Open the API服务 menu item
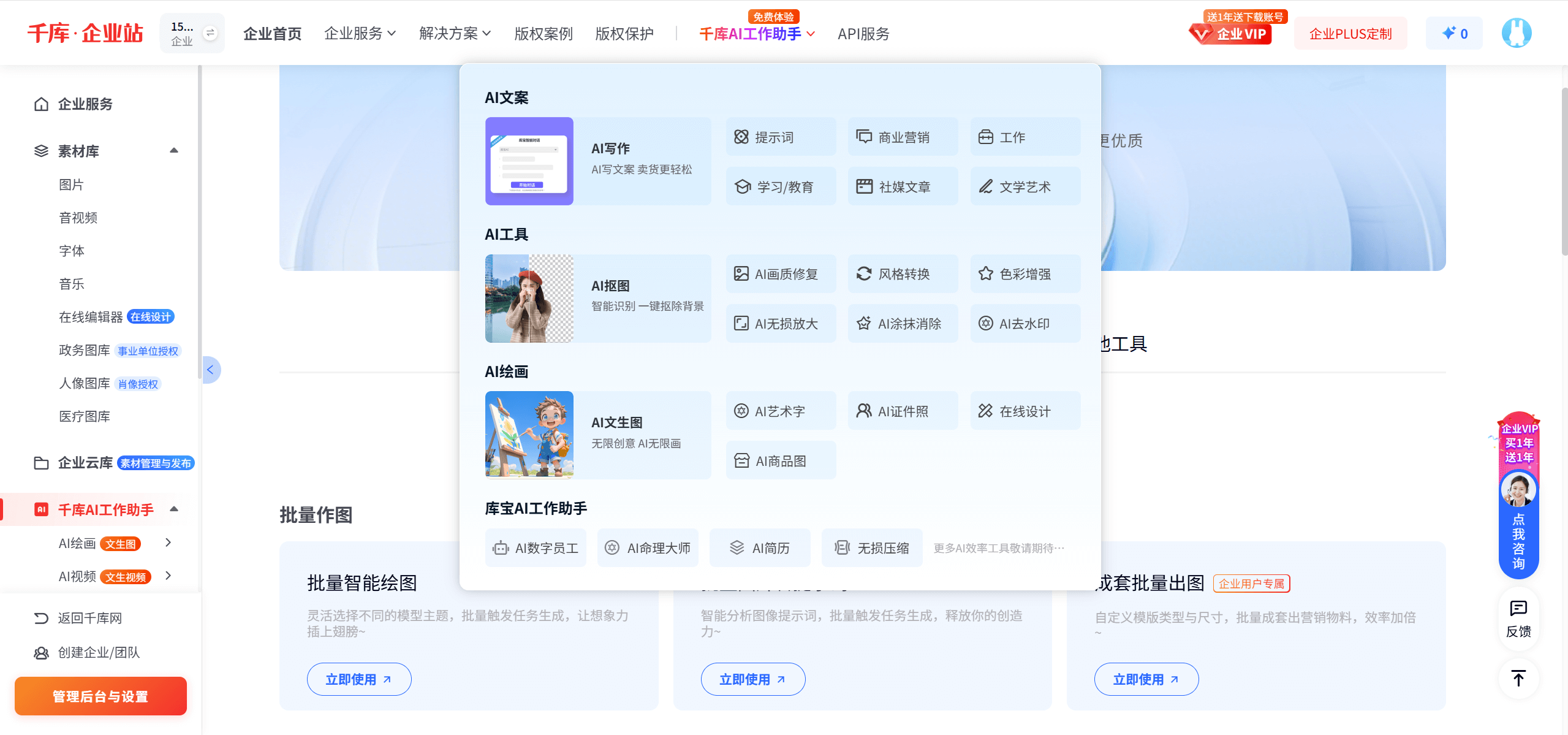The height and width of the screenshot is (735, 1568). pyautogui.click(x=863, y=34)
